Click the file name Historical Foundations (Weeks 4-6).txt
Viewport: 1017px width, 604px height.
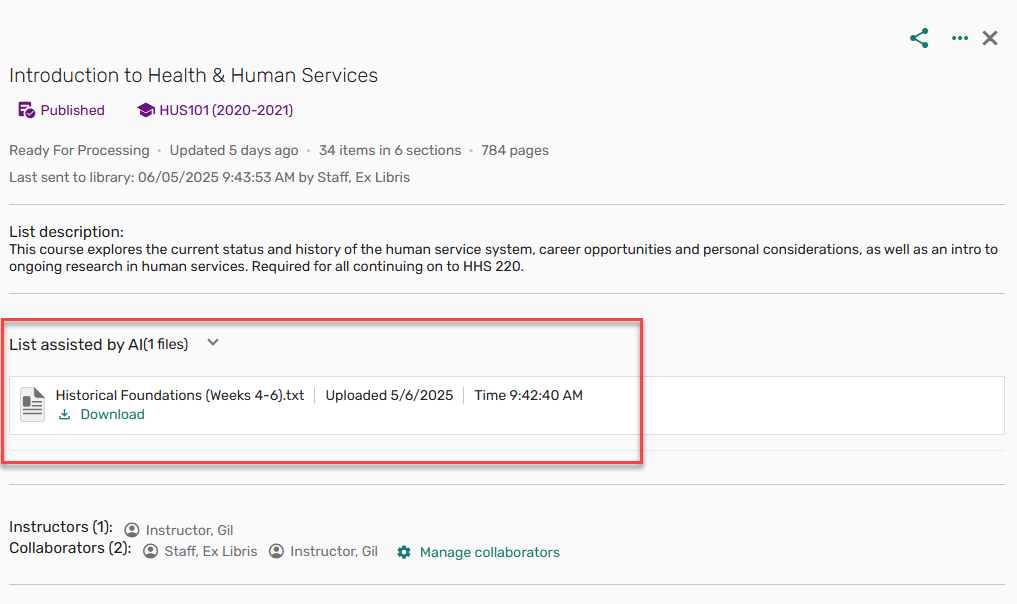point(180,395)
